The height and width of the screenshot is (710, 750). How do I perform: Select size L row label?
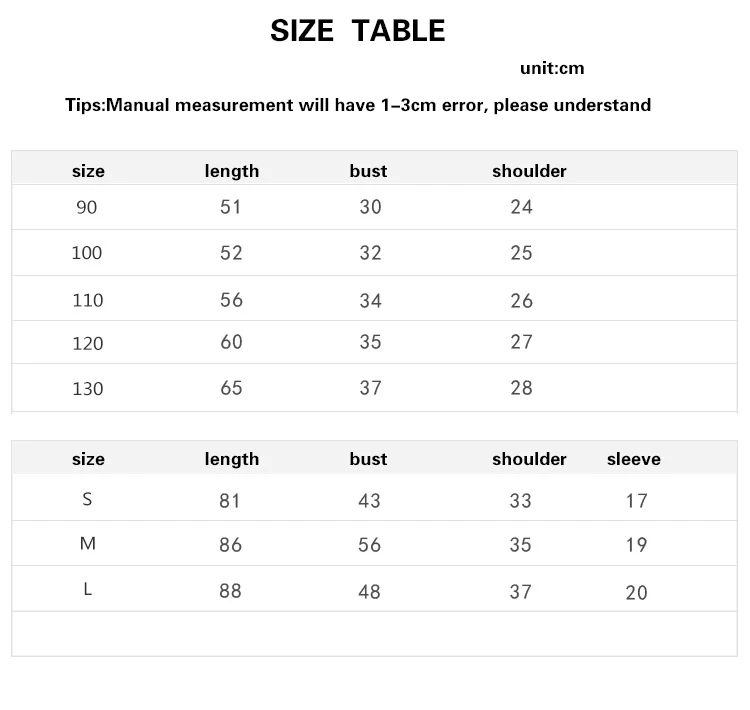(88, 589)
